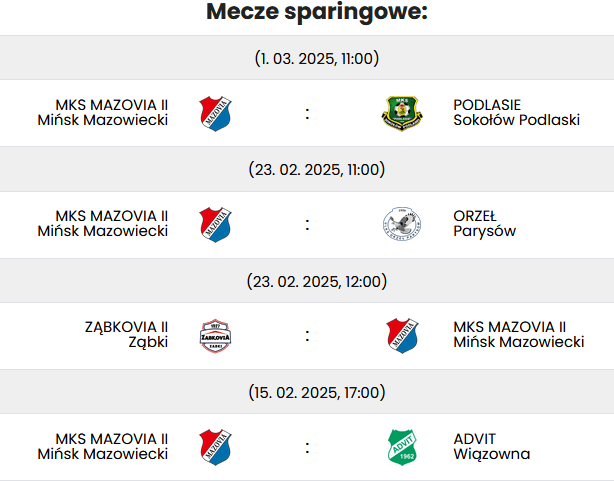Click the Orzeł Parysów eagle logo
614x481 pixels.
click(402, 224)
